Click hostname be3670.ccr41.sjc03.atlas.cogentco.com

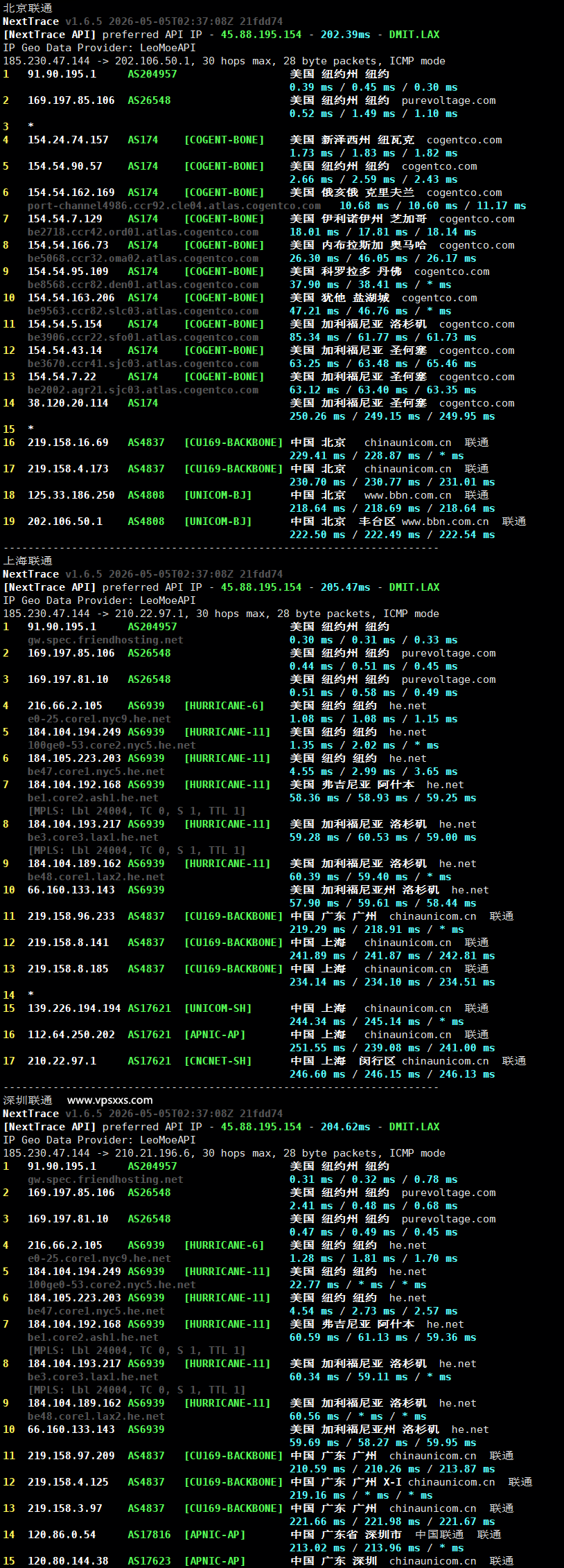pyautogui.click(x=143, y=364)
